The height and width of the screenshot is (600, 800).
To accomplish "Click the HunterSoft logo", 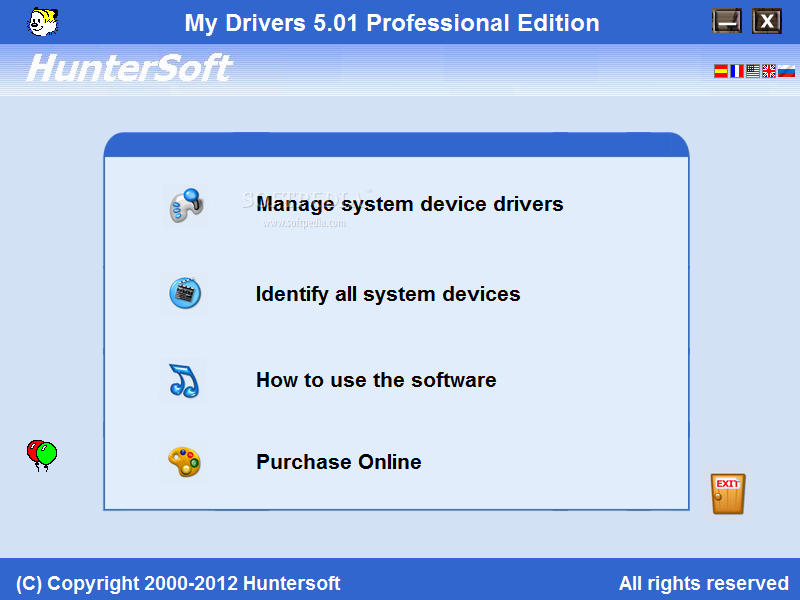I will (130, 68).
